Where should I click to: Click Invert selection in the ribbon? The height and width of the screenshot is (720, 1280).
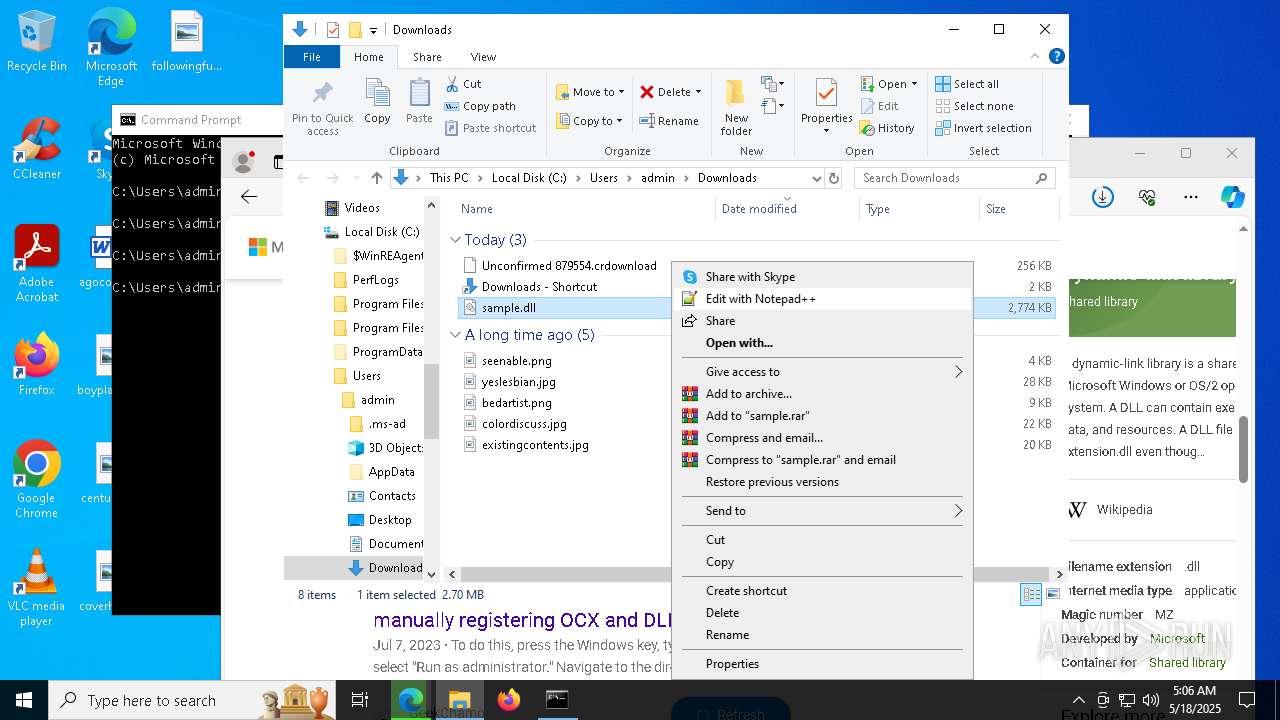click(x=984, y=128)
